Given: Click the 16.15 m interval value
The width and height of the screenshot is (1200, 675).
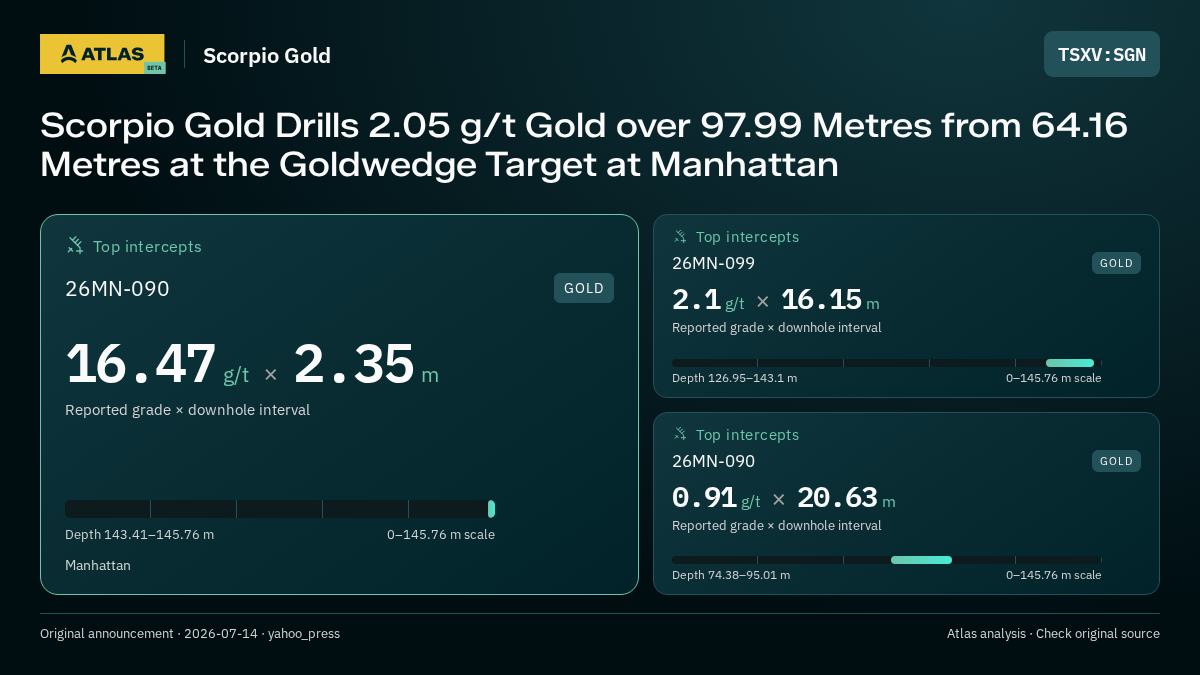Looking at the screenshot, I should pos(830,300).
